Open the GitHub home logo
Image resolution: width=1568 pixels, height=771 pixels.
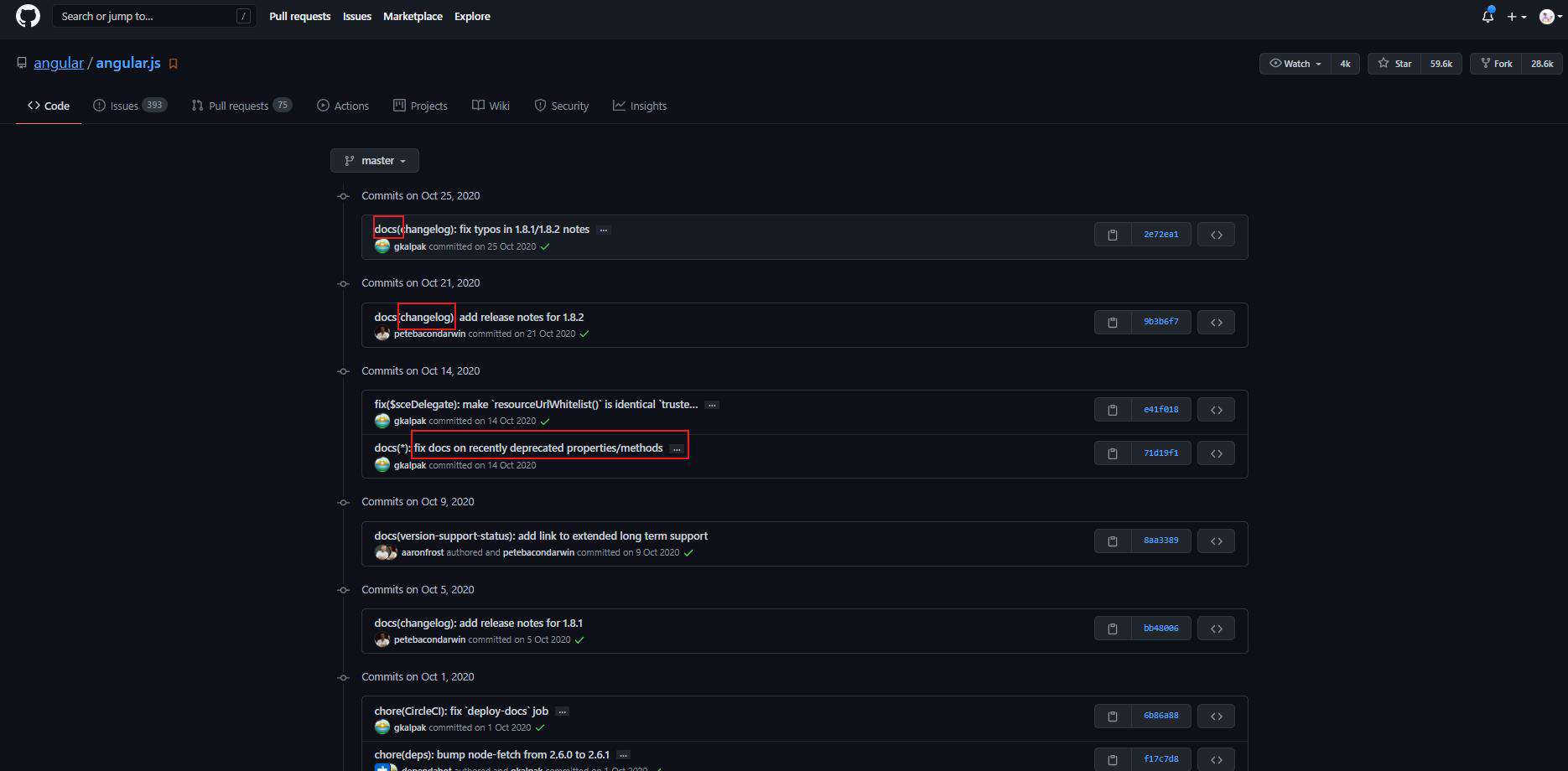click(x=28, y=16)
